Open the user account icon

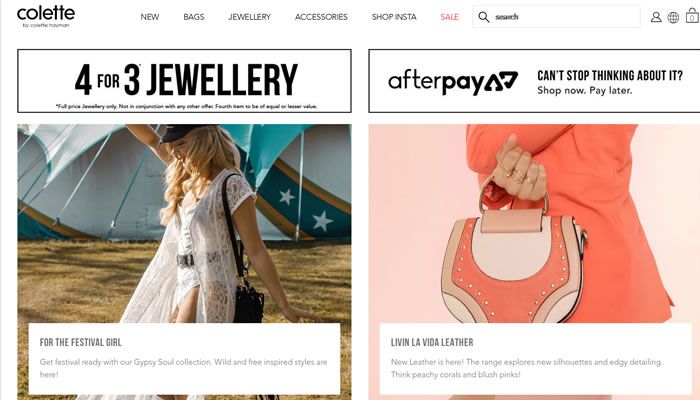tap(656, 17)
